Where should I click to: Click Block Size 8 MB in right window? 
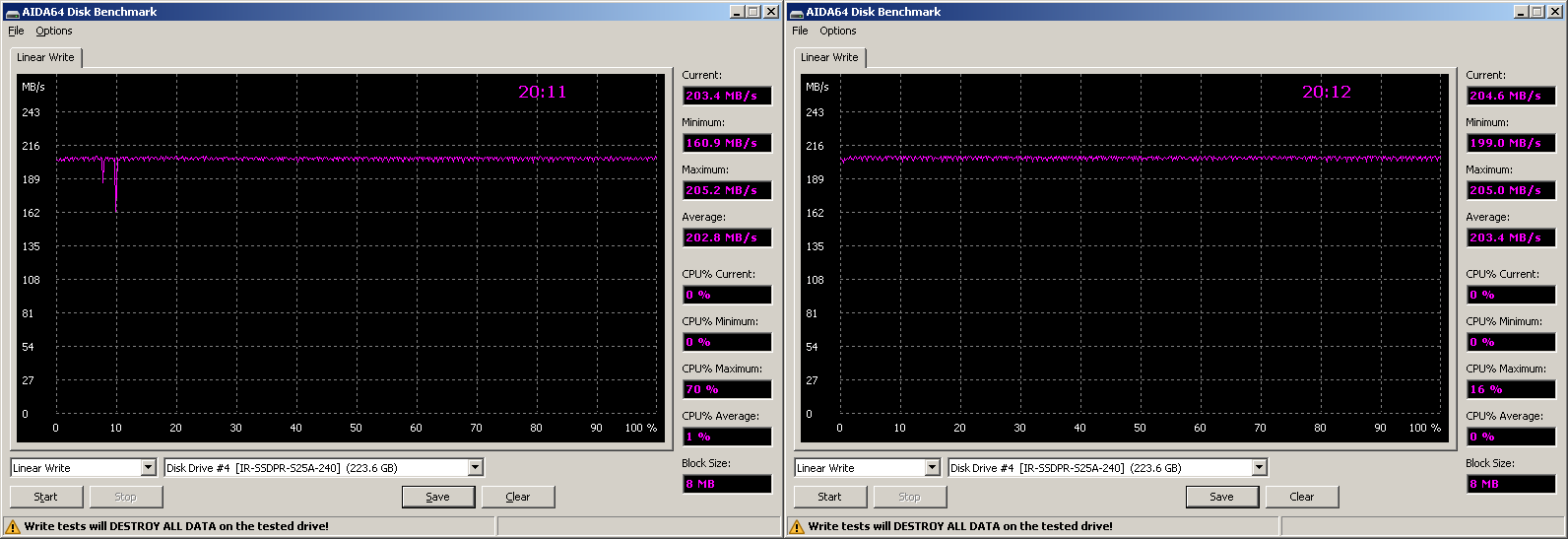[x=1511, y=484]
